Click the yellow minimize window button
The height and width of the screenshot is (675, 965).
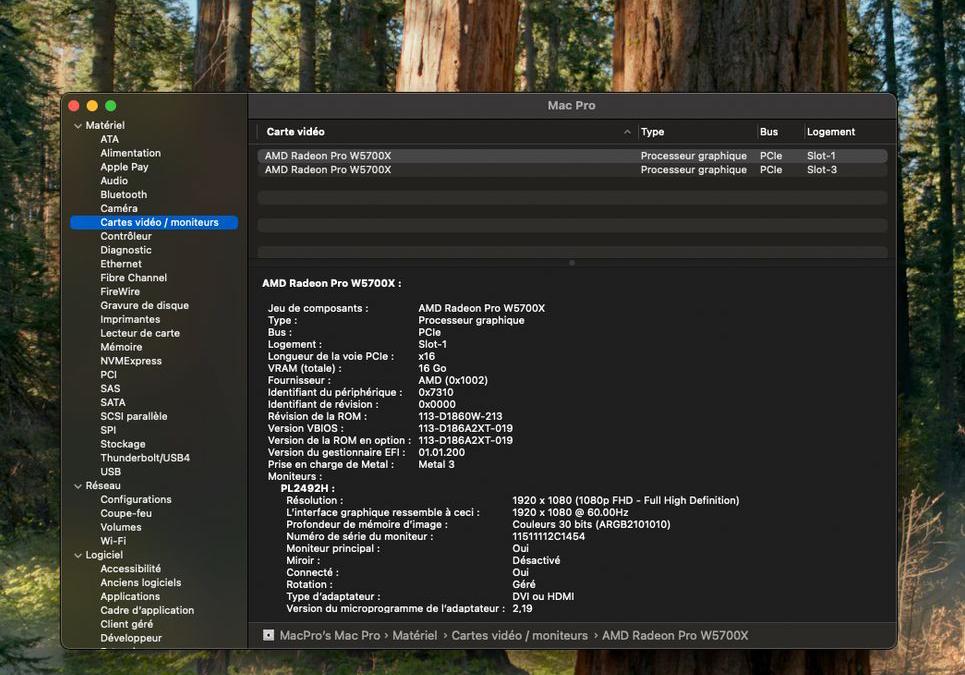[92, 106]
